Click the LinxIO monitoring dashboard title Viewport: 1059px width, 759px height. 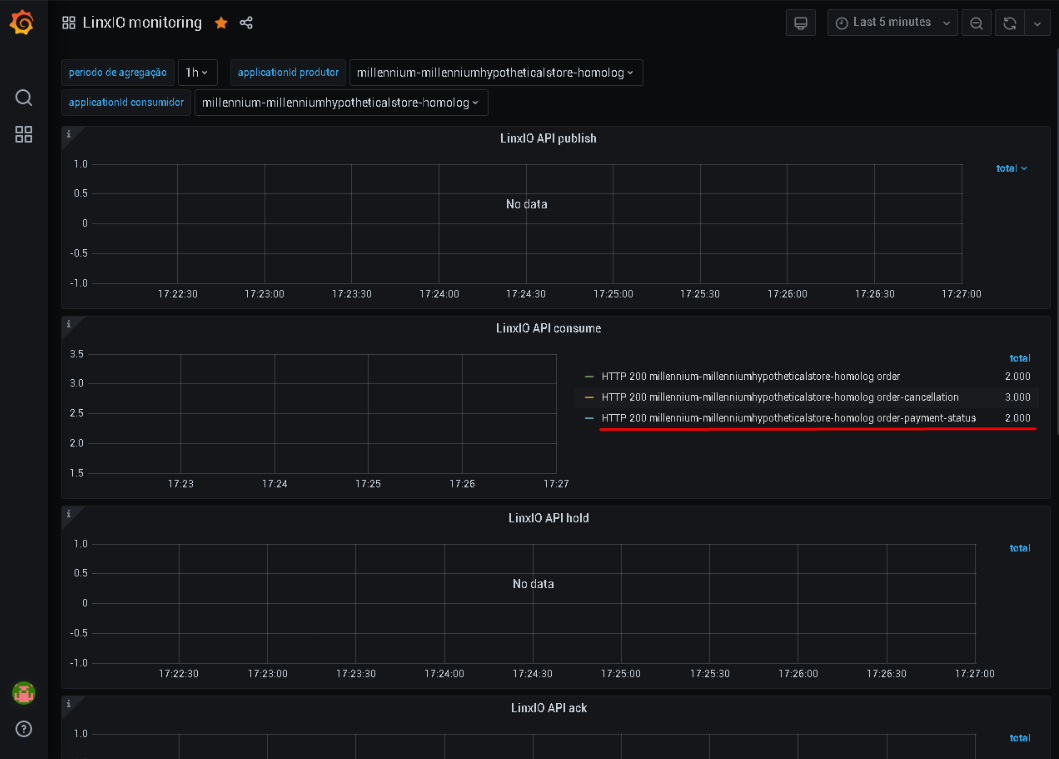coord(142,23)
